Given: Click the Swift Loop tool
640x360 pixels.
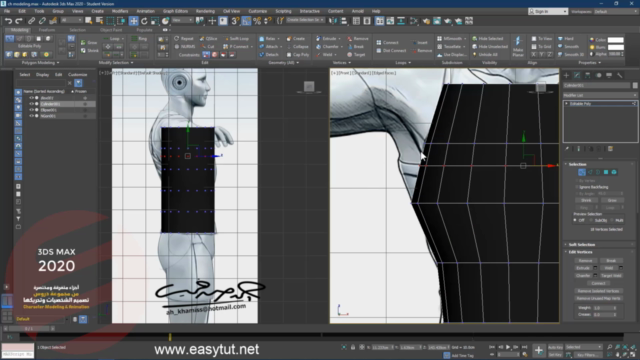Looking at the screenshot, I should [x=236, y=38].
